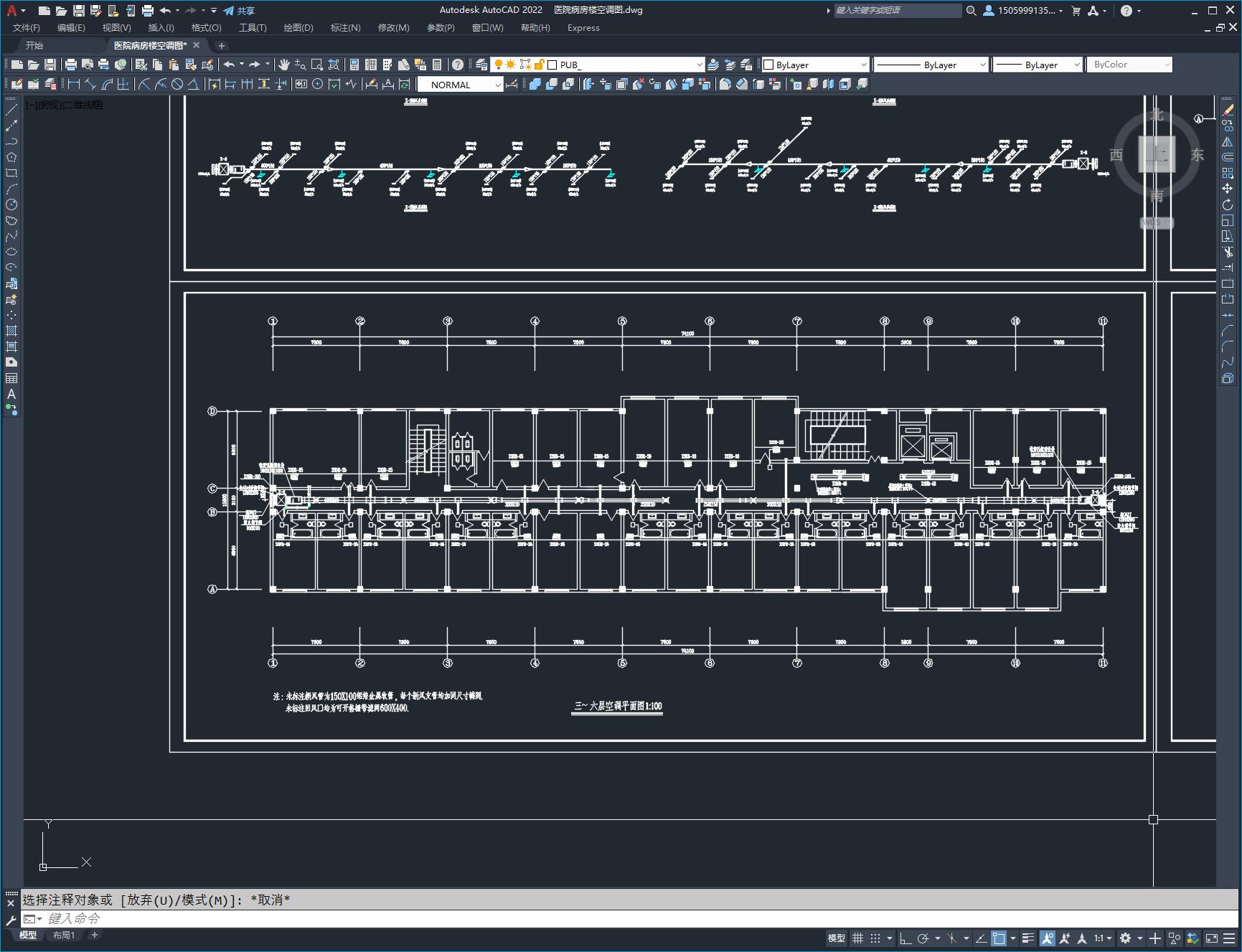Expand the 1:1 annotation scale dropdown
The height and width of the screenshot is (952, 1242).
point(1104,938)
